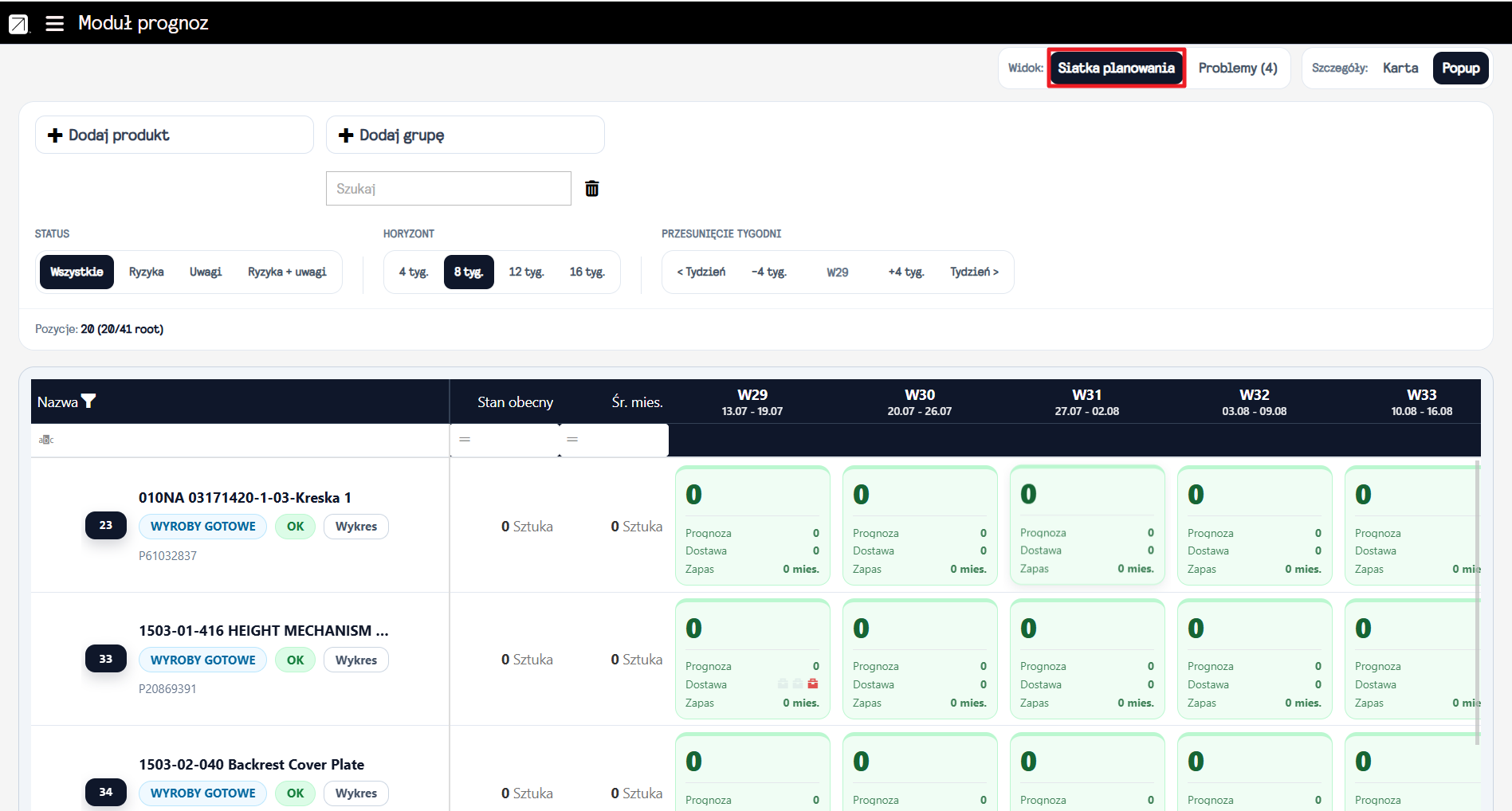Switch view to Problemy (4)

pyautogui.click(x=1238, y=68)
